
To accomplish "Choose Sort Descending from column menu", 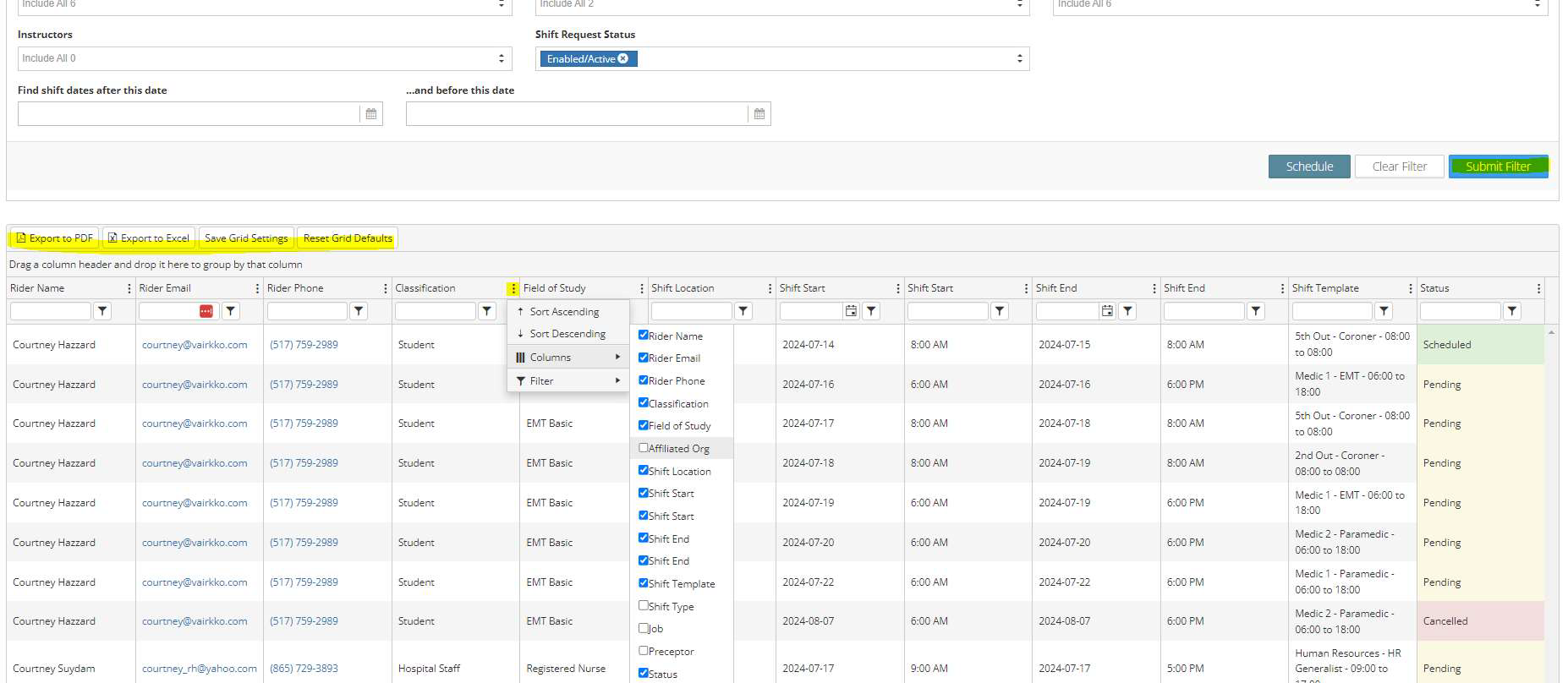I will coord(567,334).
